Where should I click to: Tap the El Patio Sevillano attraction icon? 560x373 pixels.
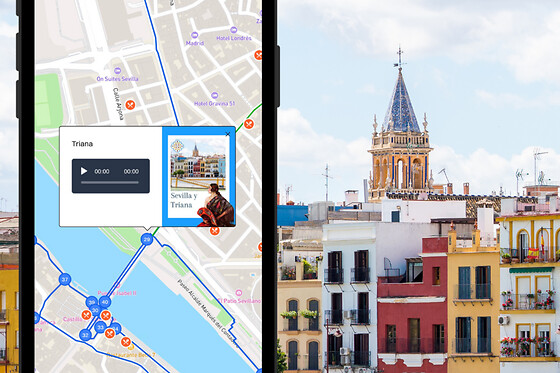coord(239,293)
